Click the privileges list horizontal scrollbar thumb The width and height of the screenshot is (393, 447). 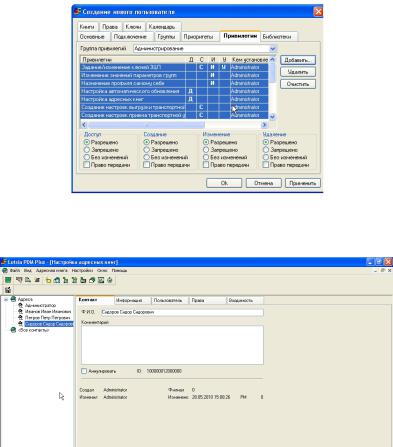tap(146, 125)
